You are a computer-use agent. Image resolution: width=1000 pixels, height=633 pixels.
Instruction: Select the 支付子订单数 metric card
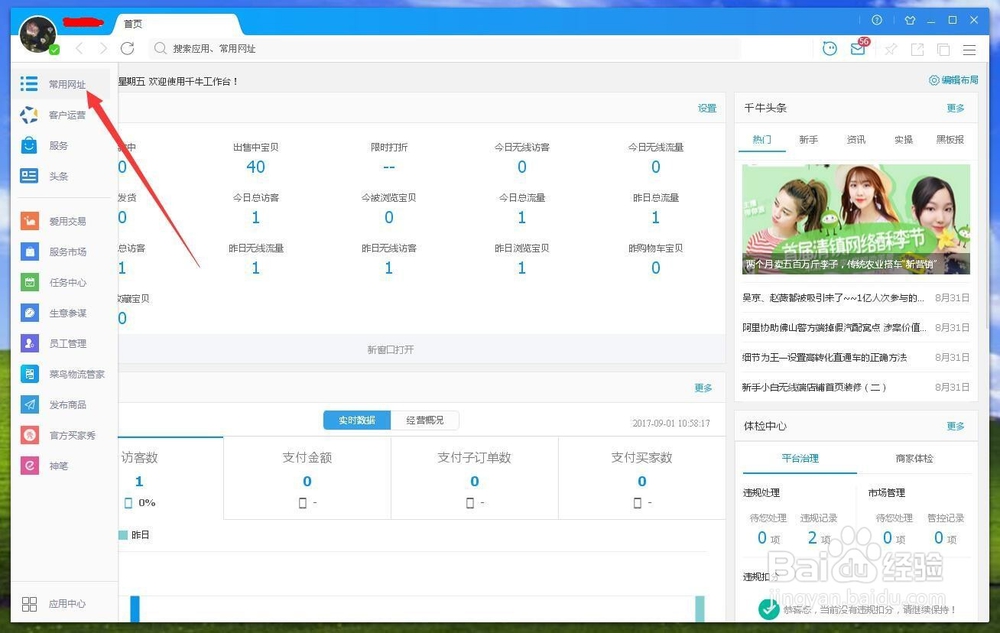click(474, 478)
